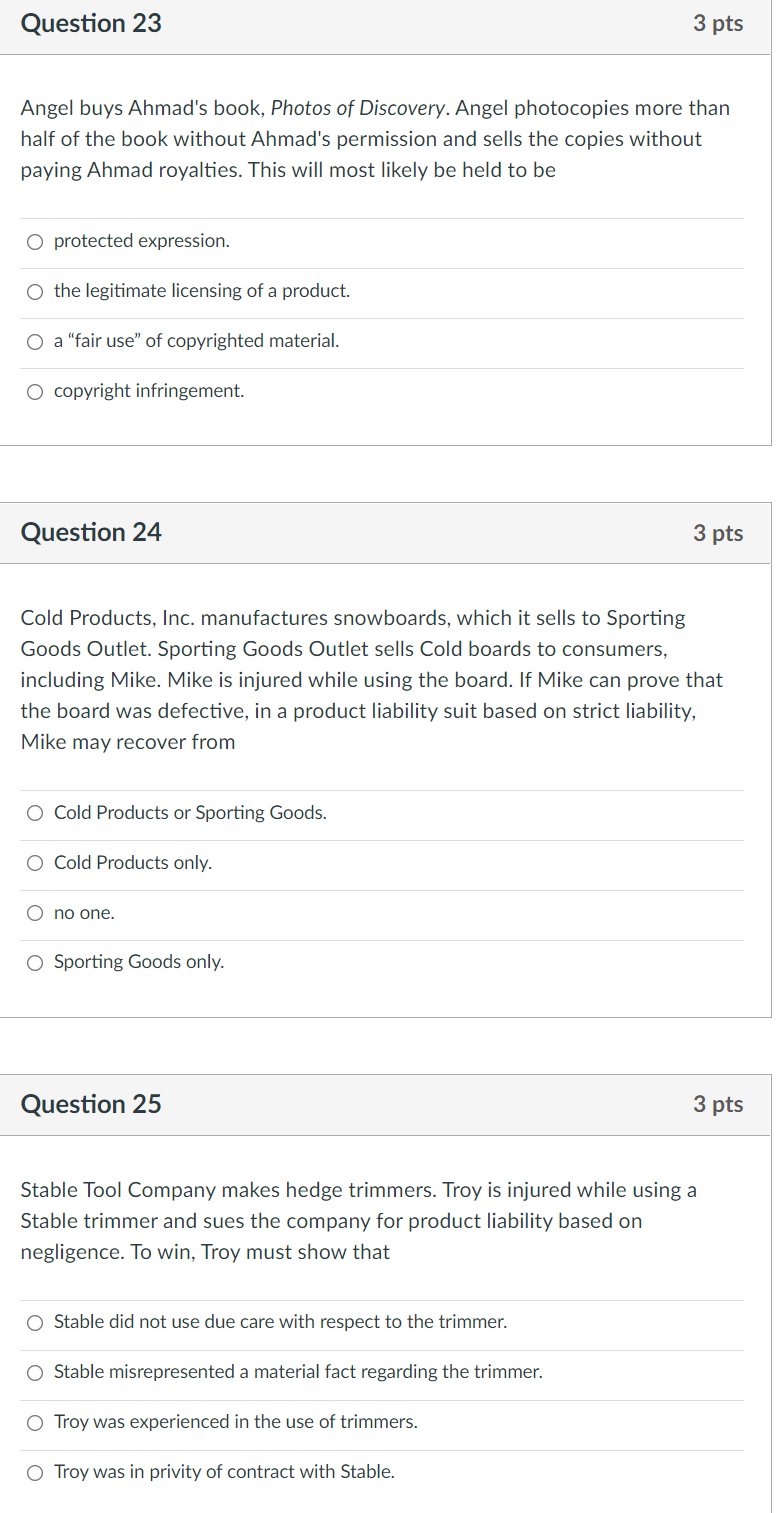Click the "3 pts" label on Question 24
The image size is (776, 1513).
pos(718,532)
